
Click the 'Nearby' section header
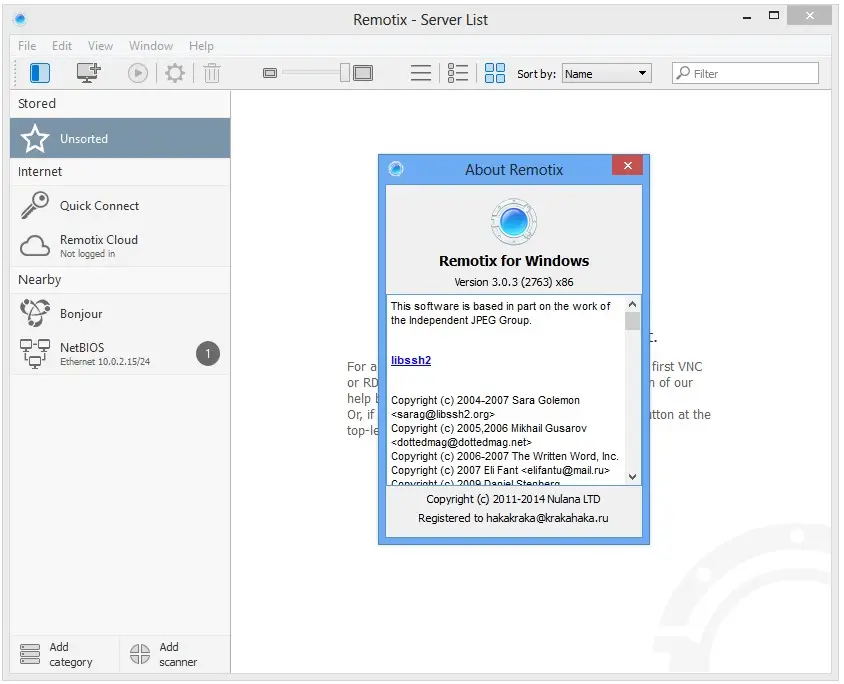(40, 279)
